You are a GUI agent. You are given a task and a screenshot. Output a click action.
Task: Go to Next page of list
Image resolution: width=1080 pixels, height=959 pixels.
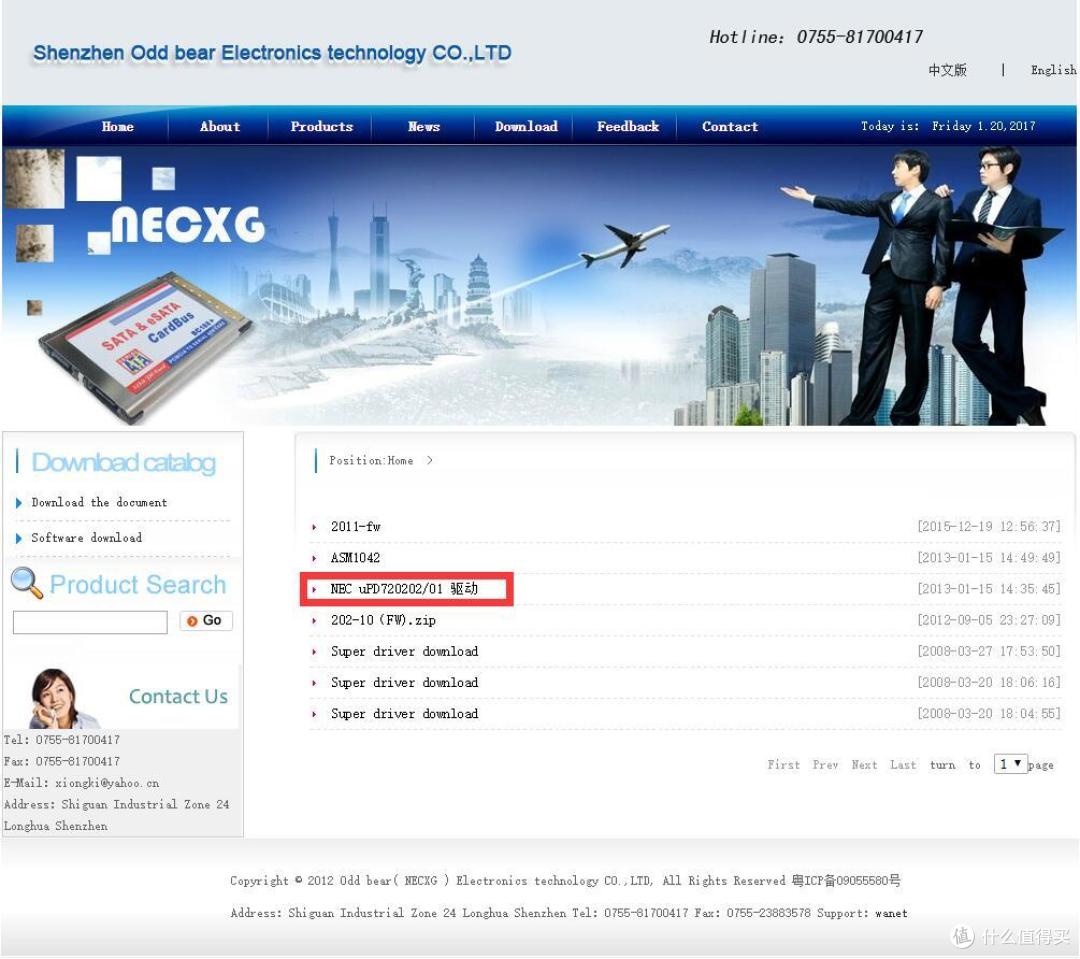[x=864, y=765]
